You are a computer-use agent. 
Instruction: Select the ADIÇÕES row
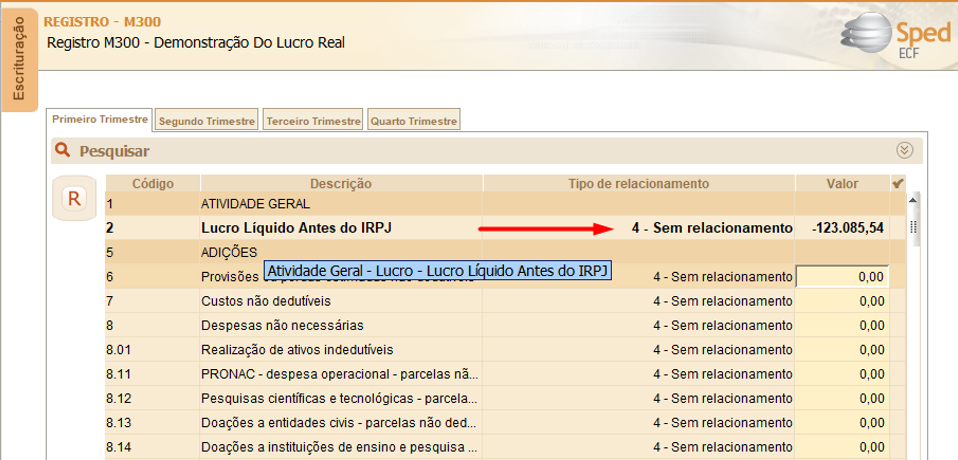point(505,252)
